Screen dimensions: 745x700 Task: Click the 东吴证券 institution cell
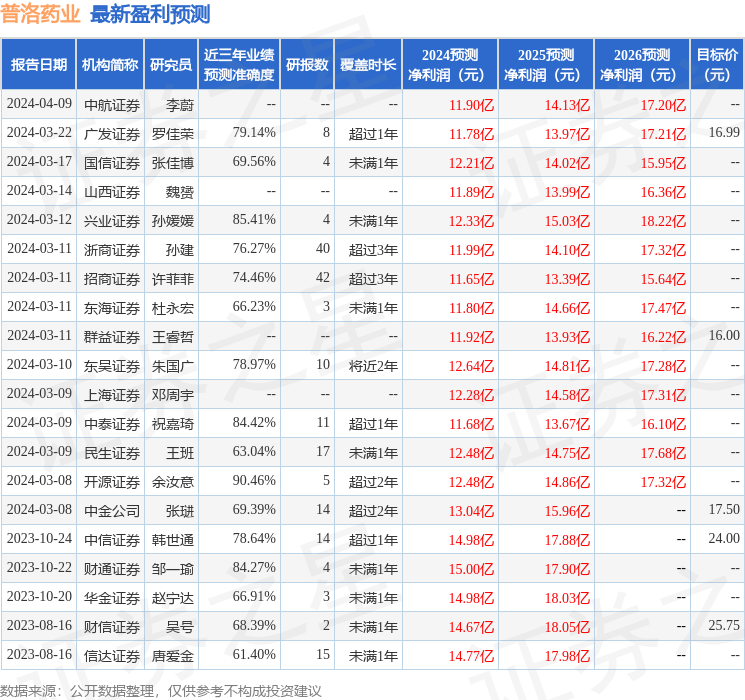112,366
